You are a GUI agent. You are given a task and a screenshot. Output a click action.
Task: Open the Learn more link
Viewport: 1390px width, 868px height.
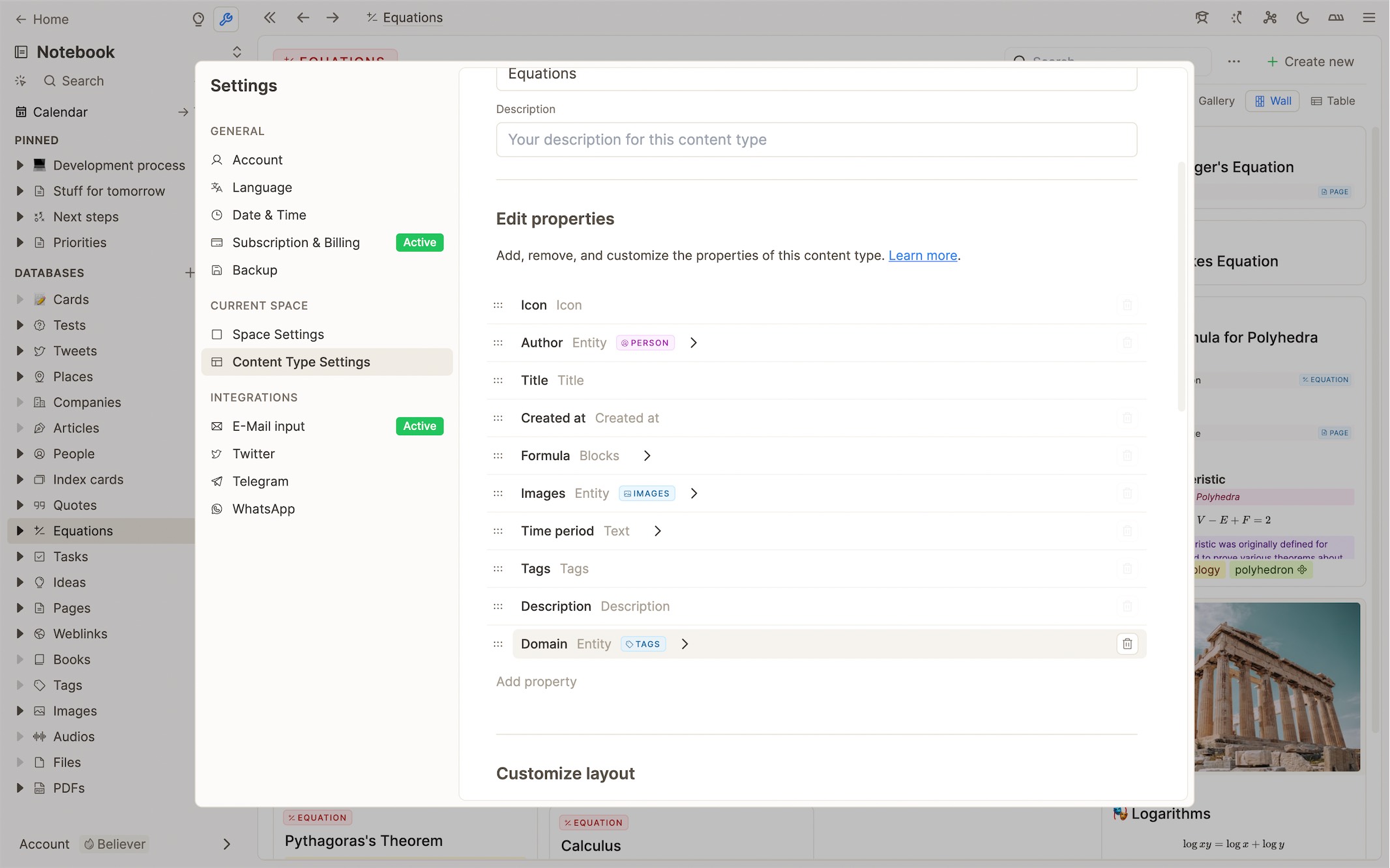coord(923,255)
